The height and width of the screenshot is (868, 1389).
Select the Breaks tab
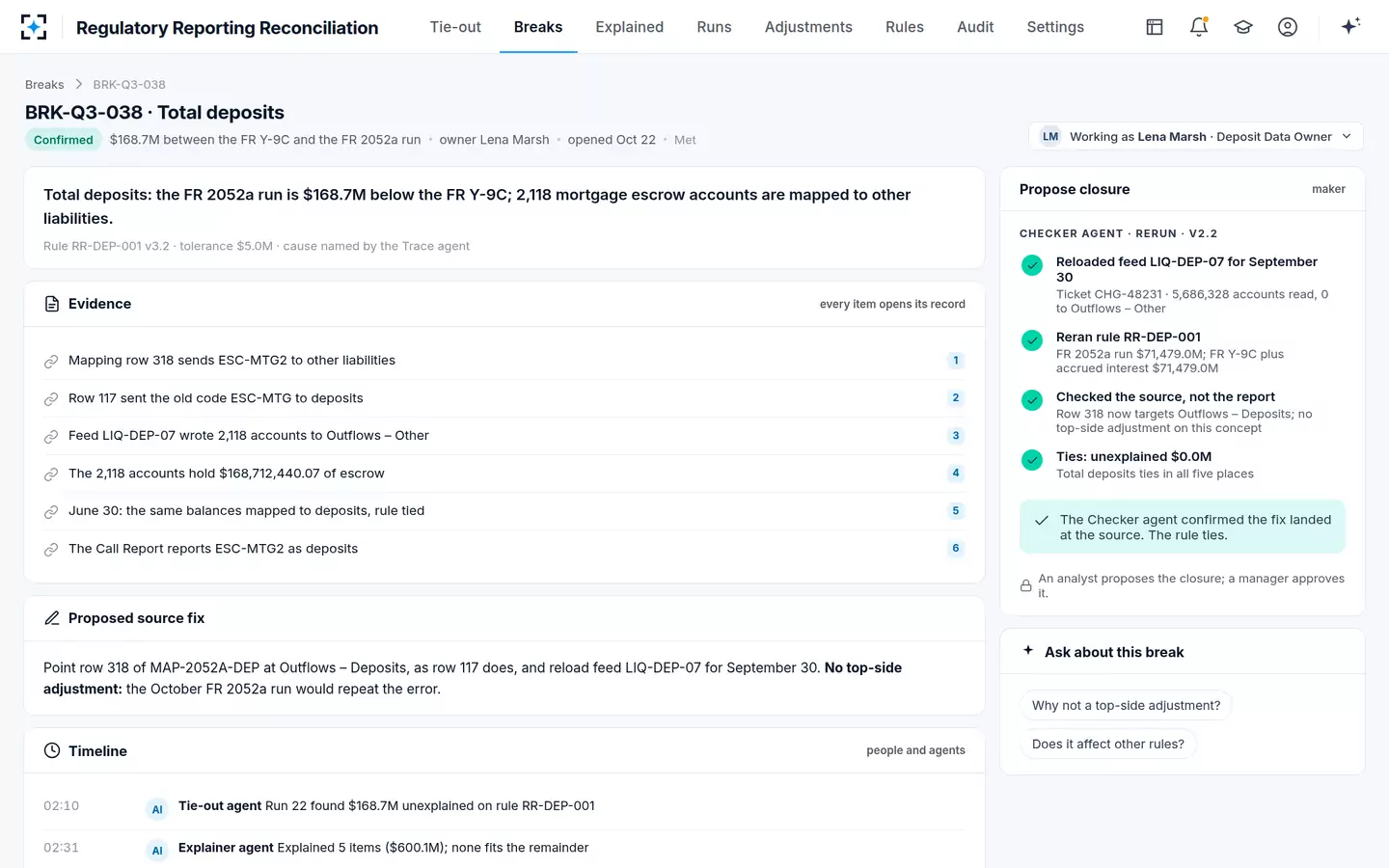[538, 27]
